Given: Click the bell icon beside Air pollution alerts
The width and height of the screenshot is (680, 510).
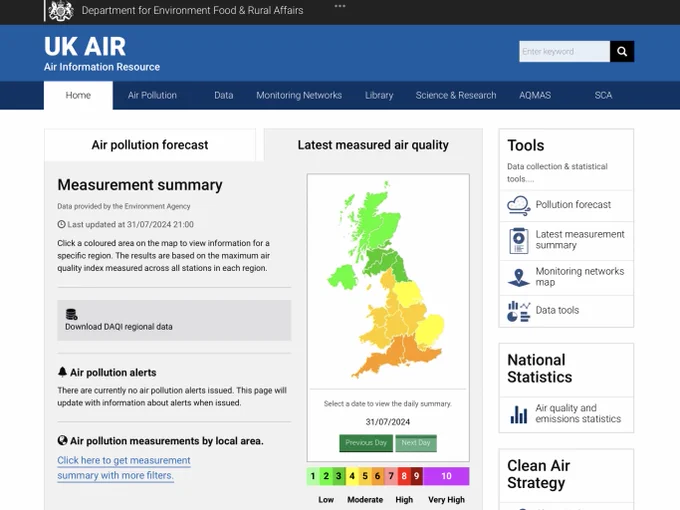Looking at the screenshot, I should 62,372.
